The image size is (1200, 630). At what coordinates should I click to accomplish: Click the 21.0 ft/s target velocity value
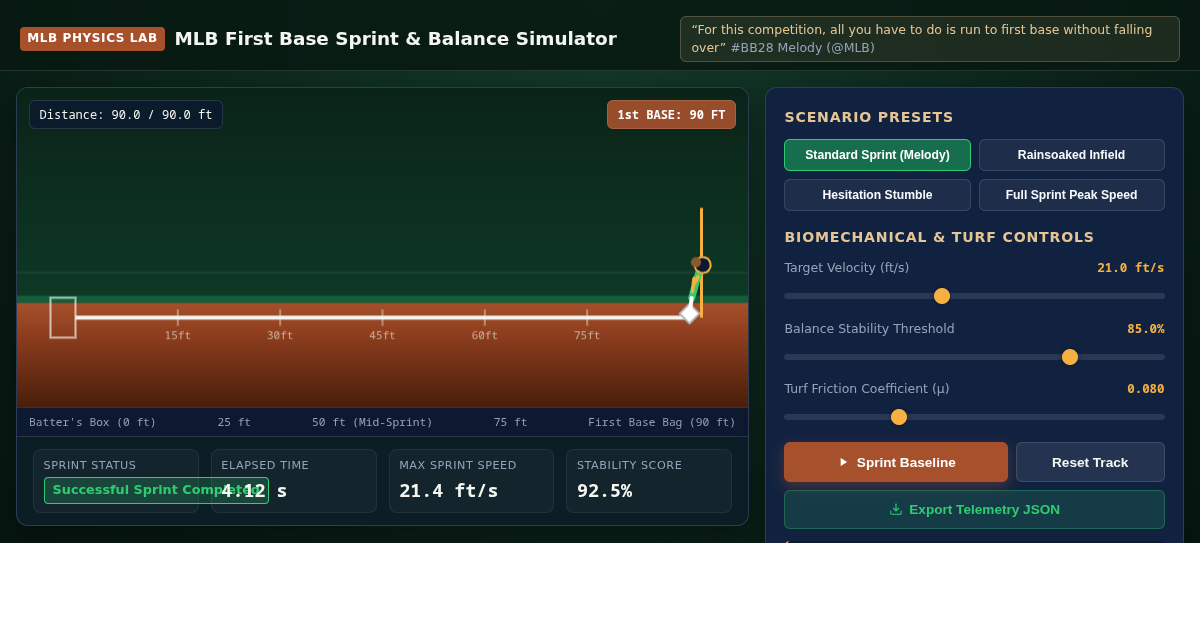pos(1131,268)
